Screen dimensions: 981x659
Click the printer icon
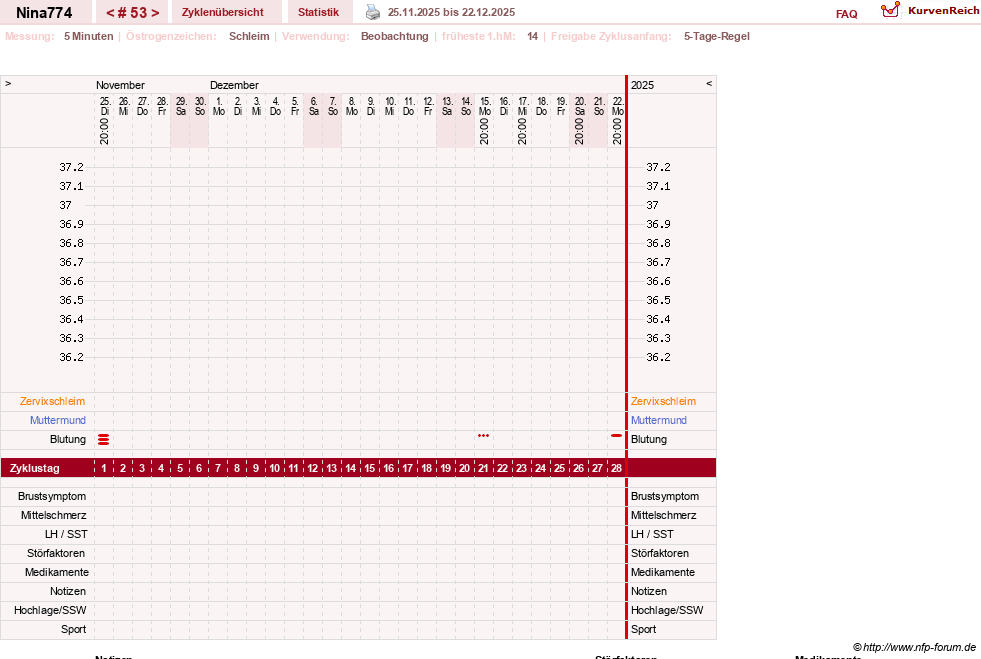373,12
